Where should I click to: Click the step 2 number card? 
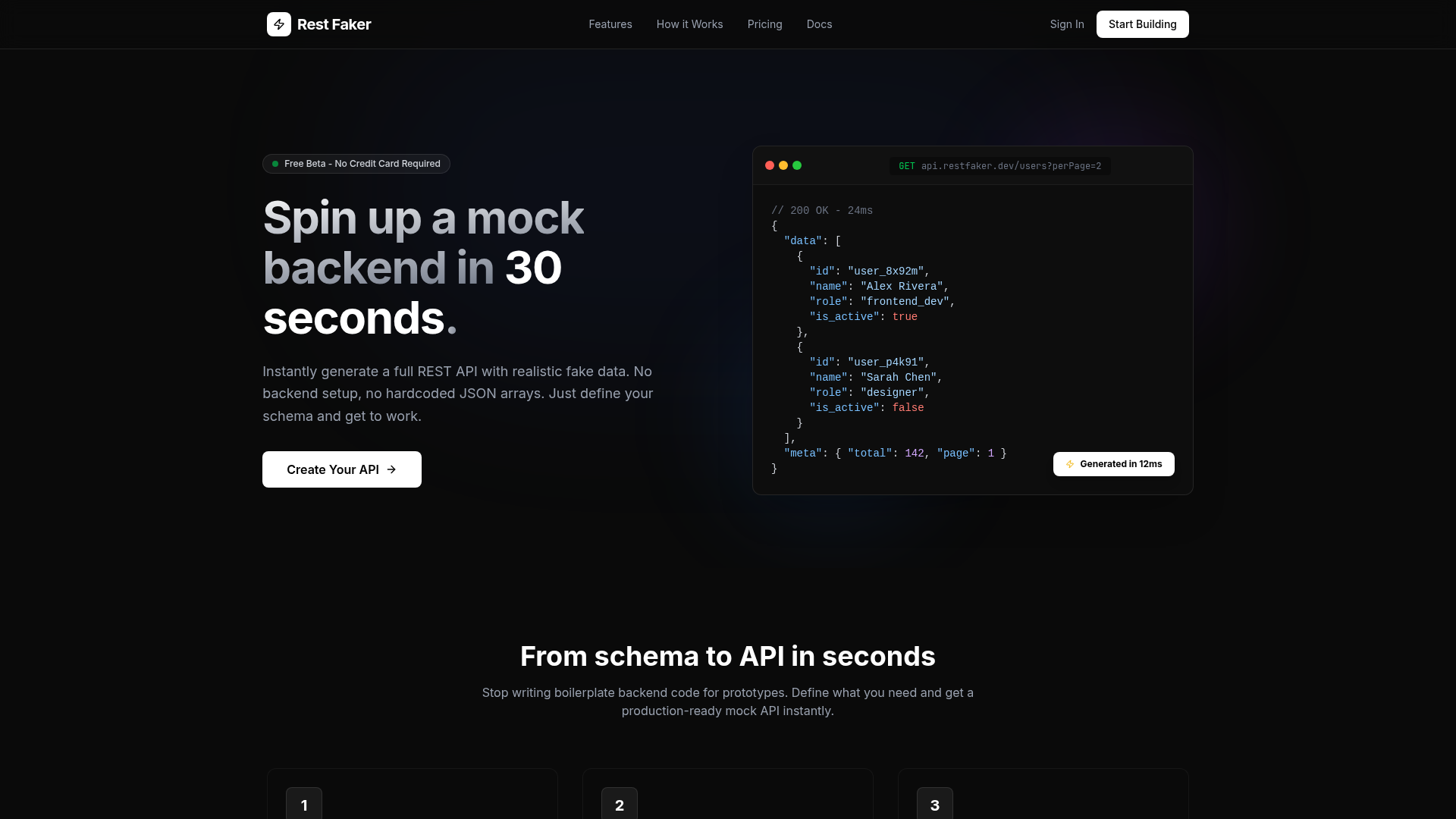point(620,804)
